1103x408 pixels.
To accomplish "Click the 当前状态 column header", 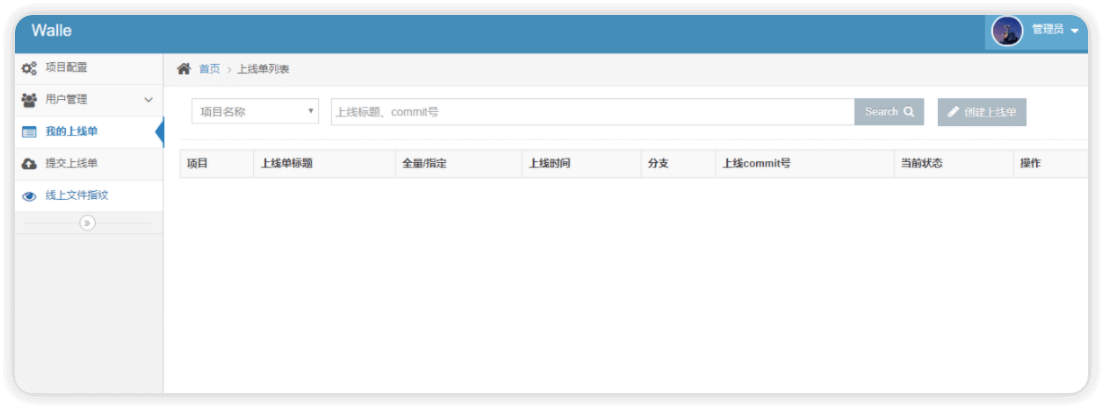I will tap(954, 163).
